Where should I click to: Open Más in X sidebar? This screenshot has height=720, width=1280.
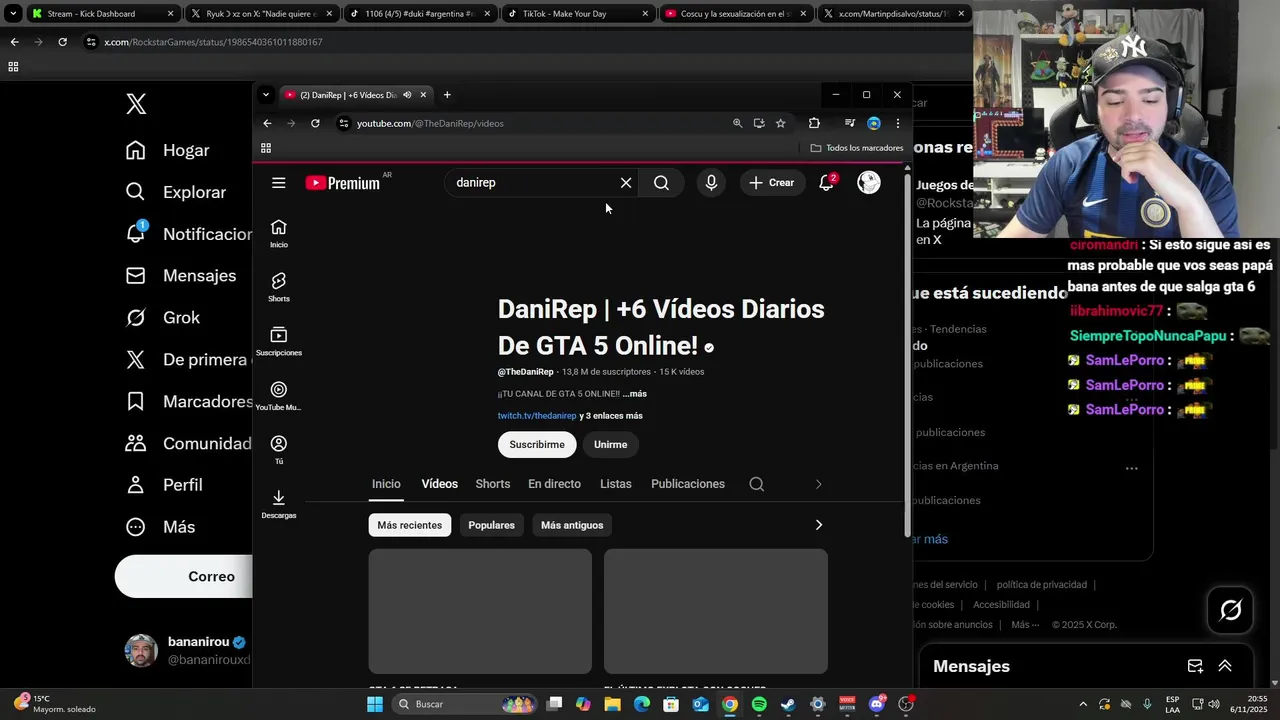(x=160, y=526)
